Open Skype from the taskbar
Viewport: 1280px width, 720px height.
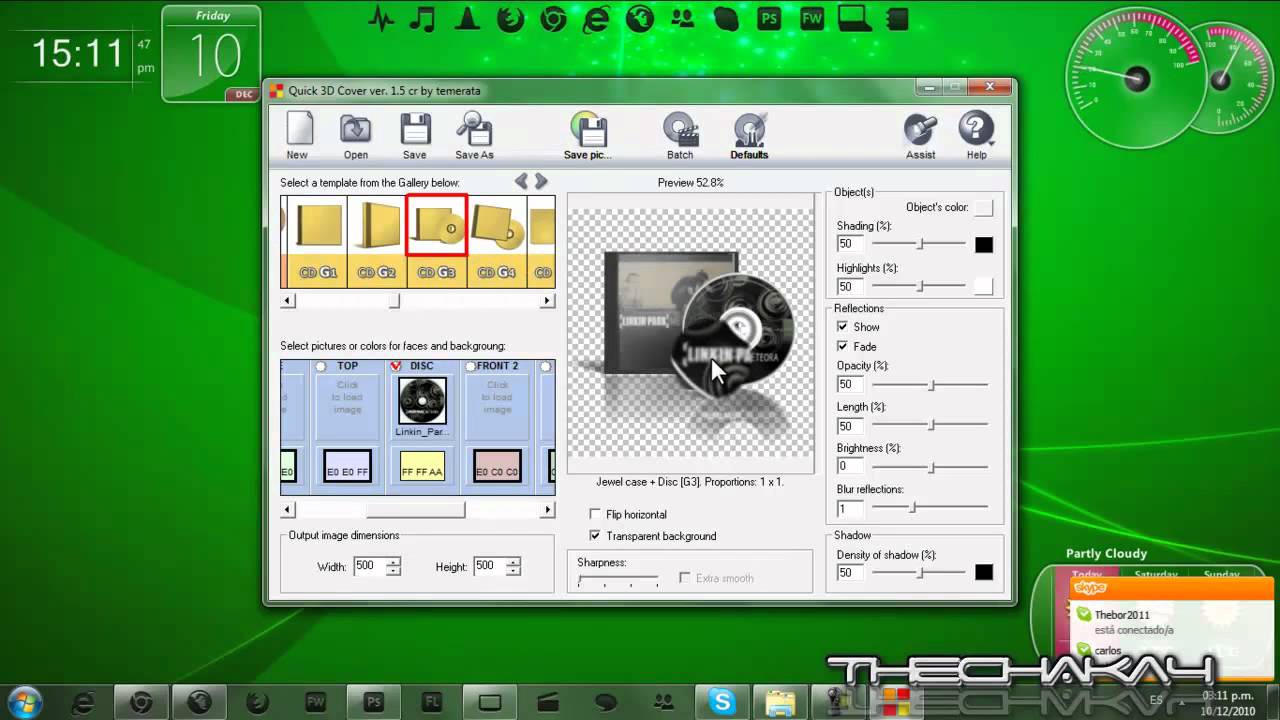tap(722, 702)
